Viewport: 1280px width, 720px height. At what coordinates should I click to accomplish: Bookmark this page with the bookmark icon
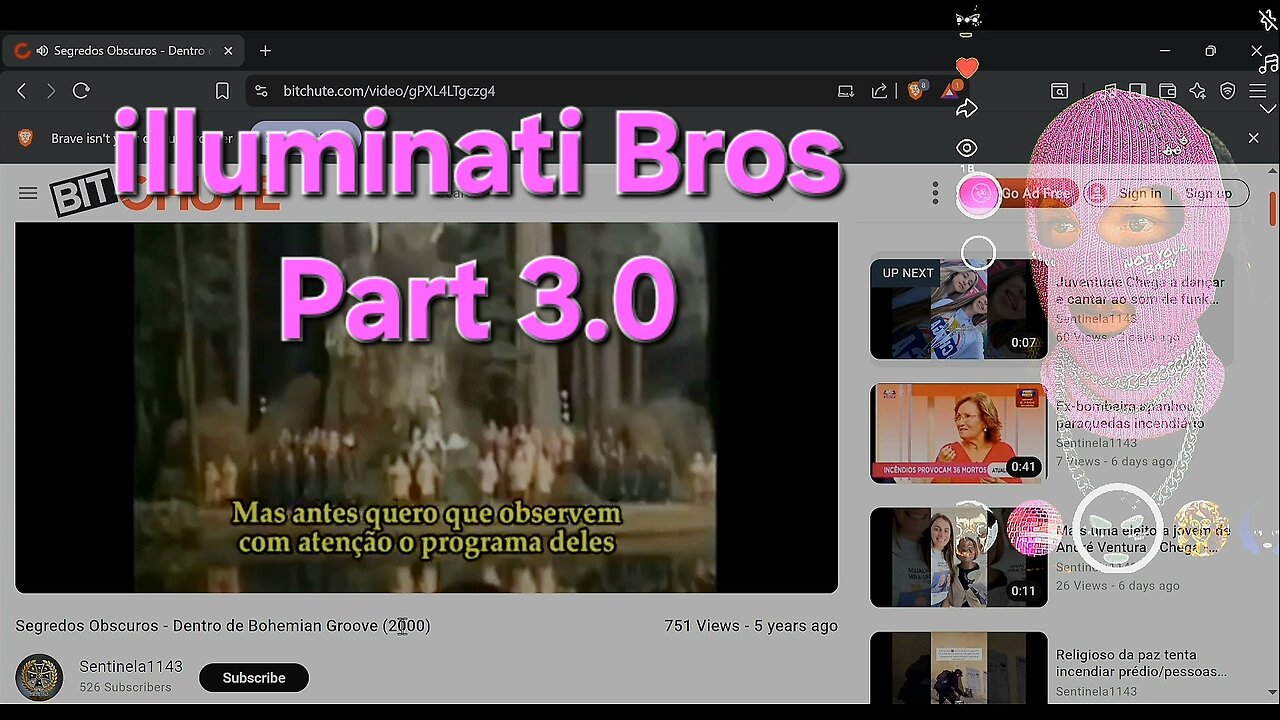click(222, 91)
